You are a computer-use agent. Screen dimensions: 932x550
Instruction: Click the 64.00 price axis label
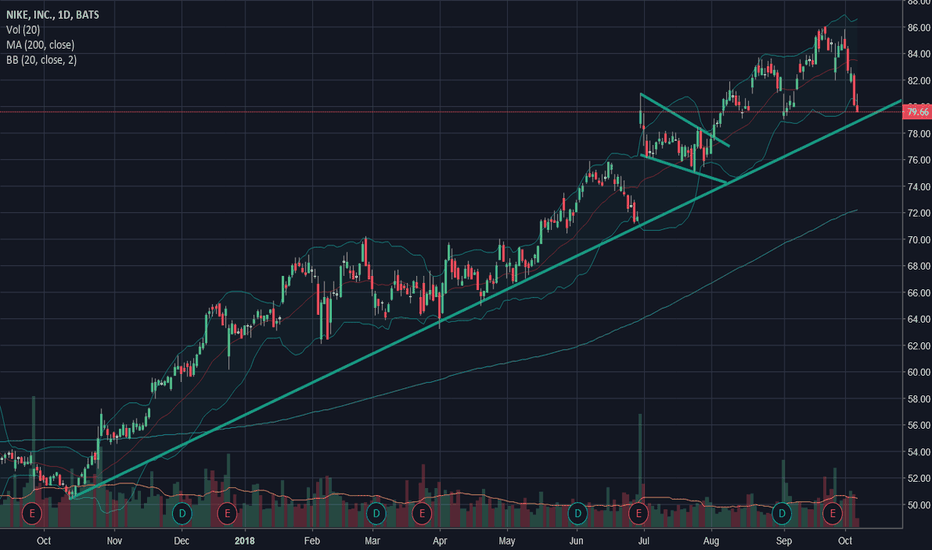[x=918, y=319]
